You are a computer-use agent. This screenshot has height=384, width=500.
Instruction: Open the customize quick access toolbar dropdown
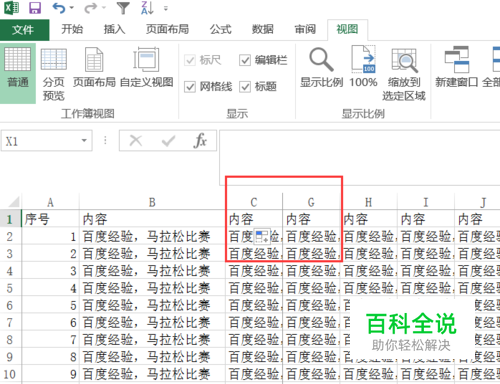point(166,8)
